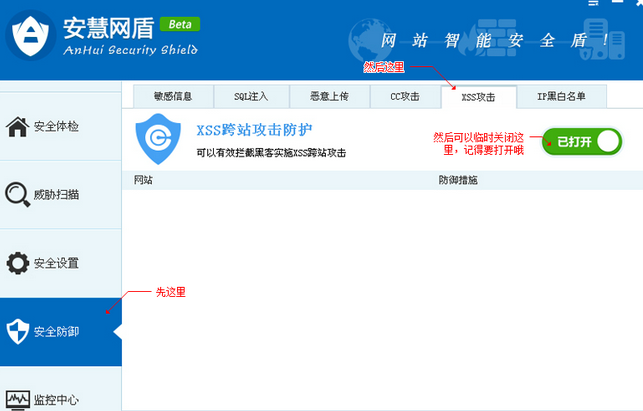Click the 防御措施 column header

point(457,180)
